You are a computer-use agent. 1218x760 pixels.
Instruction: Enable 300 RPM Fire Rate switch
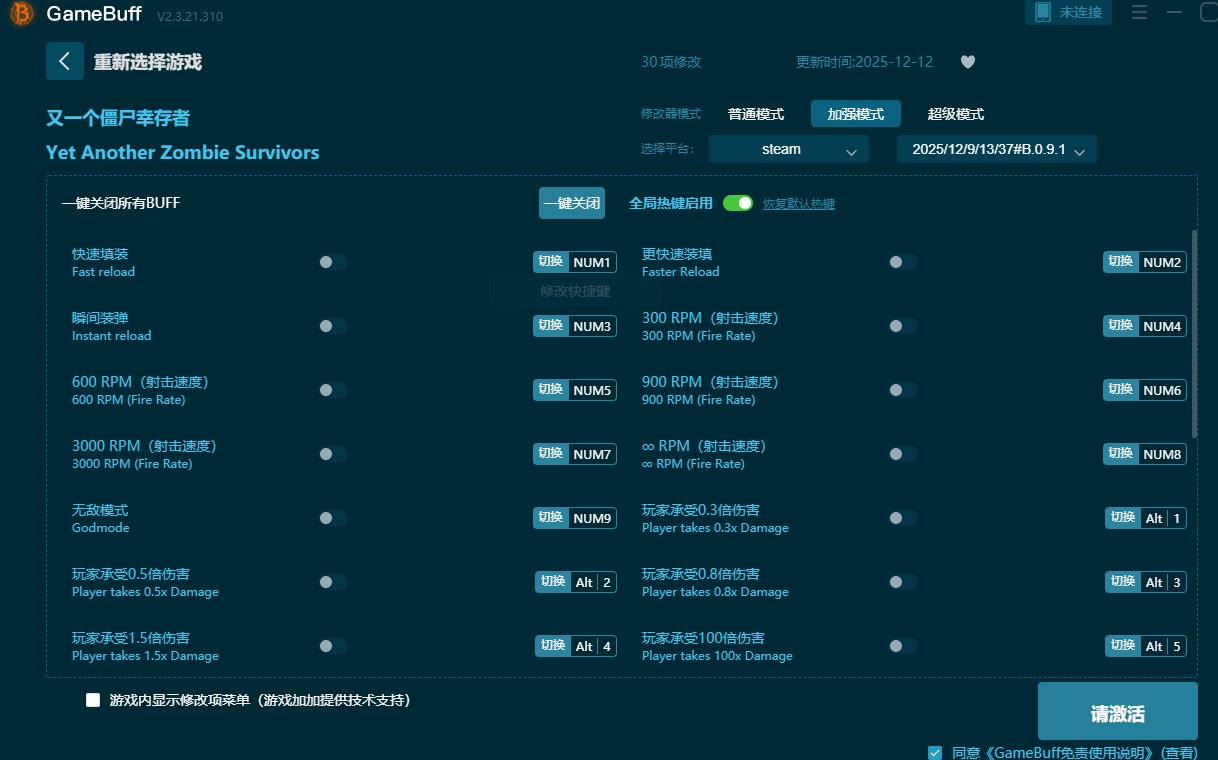point(903,326)
